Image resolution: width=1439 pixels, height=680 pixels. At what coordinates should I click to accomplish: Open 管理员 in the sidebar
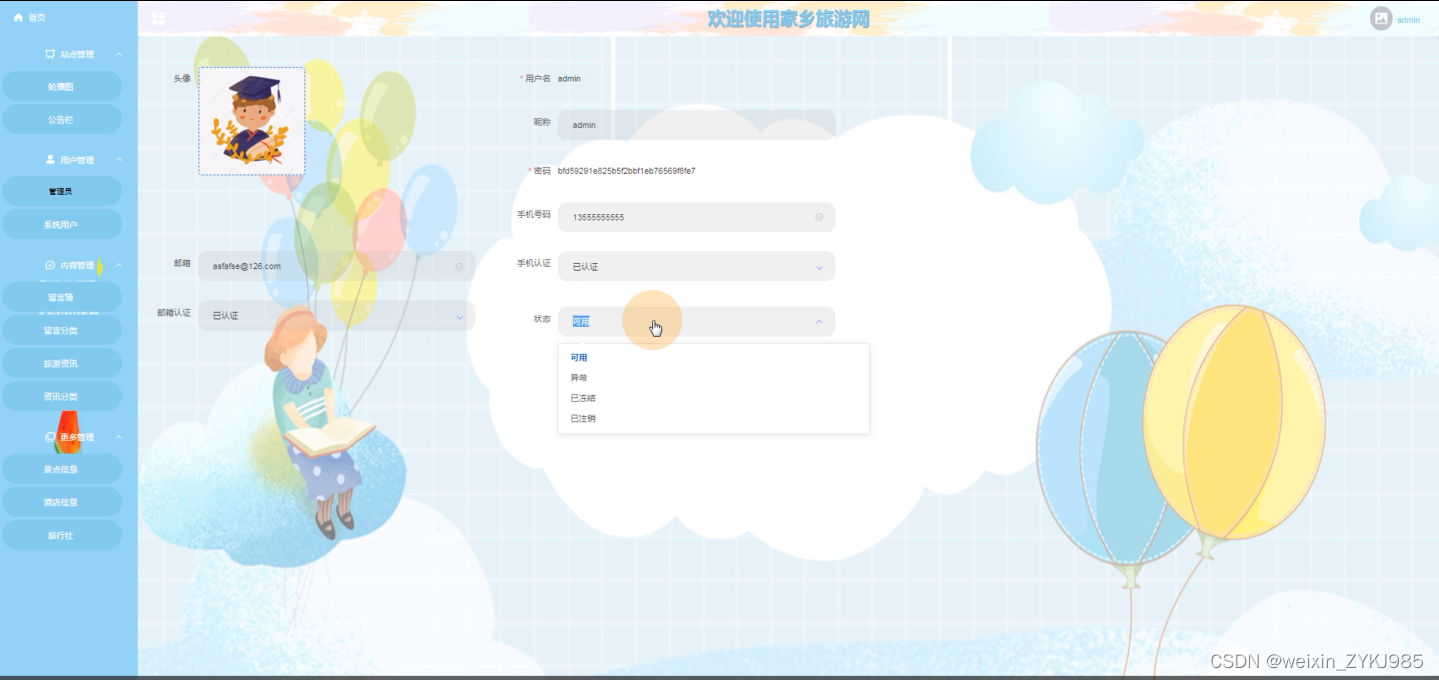click(62, 192)
